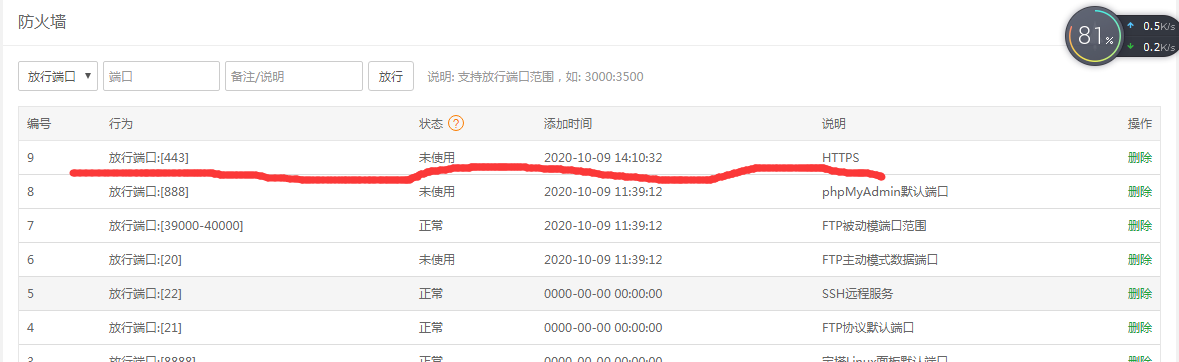Click the 端口 port input field

tap(162, 76)
